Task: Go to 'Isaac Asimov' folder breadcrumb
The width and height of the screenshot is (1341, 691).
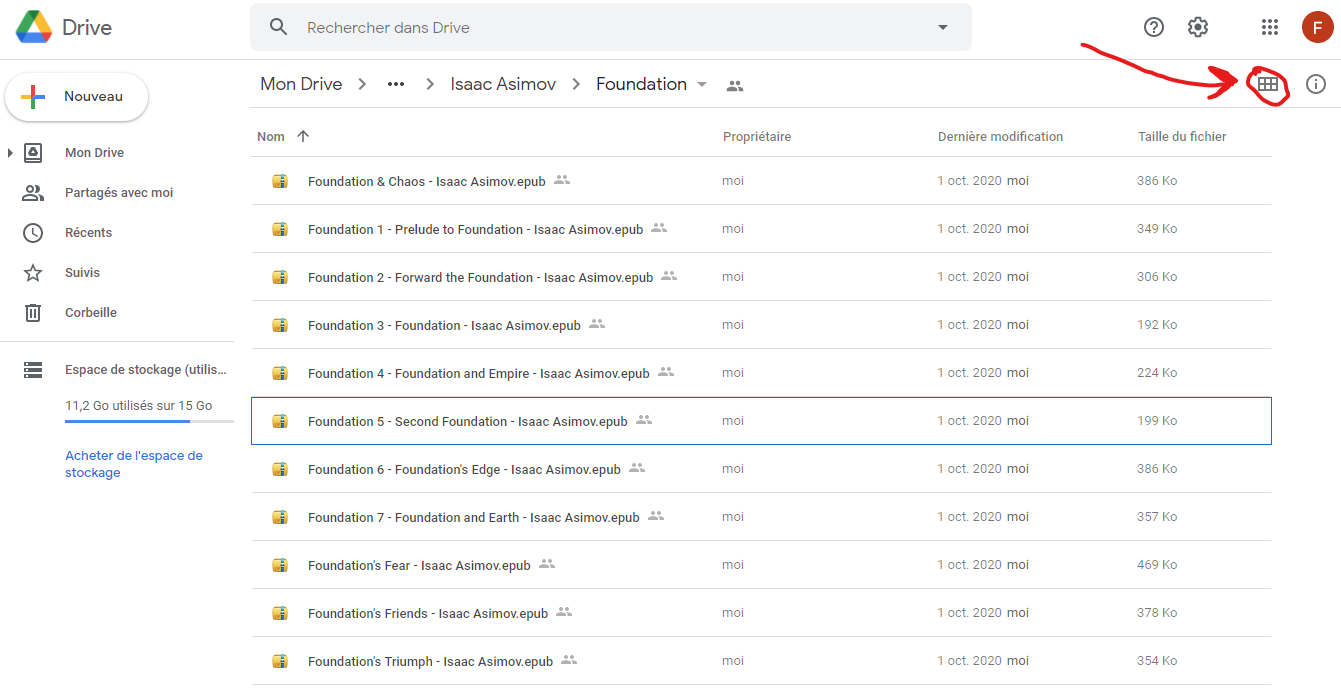Action: (503, 84)
